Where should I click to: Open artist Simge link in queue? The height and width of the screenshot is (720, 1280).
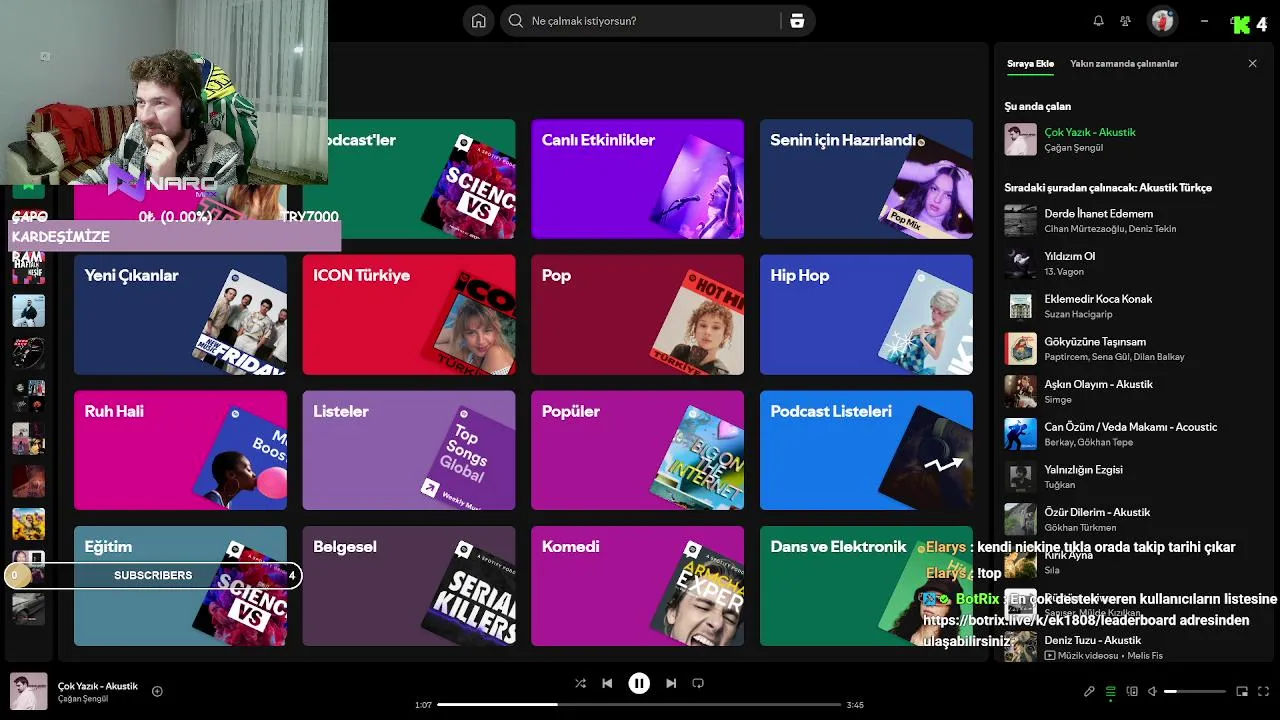pos(1058,400)
